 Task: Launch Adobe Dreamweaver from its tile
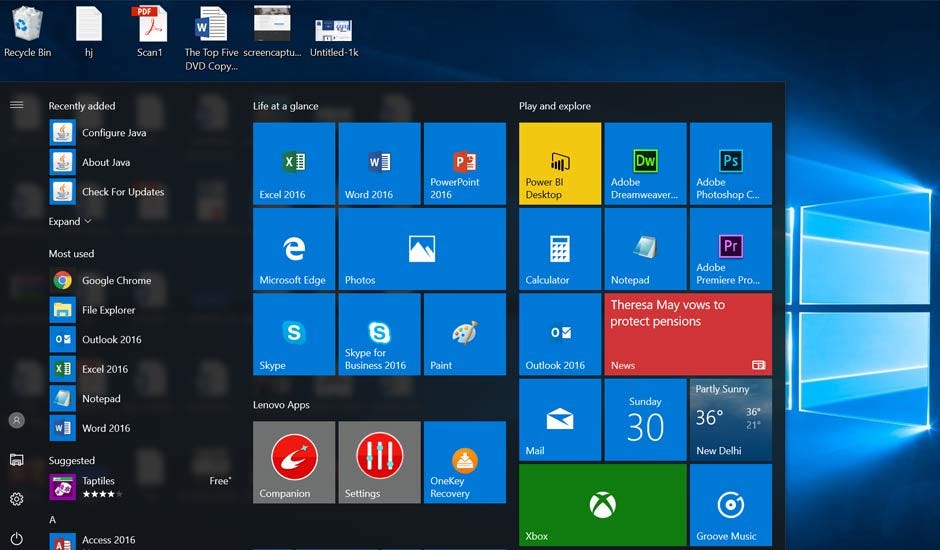645,163
